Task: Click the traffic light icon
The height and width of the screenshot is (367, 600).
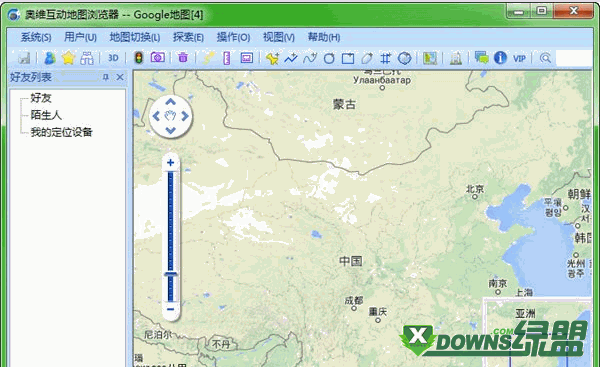Action: click(139, 58)
